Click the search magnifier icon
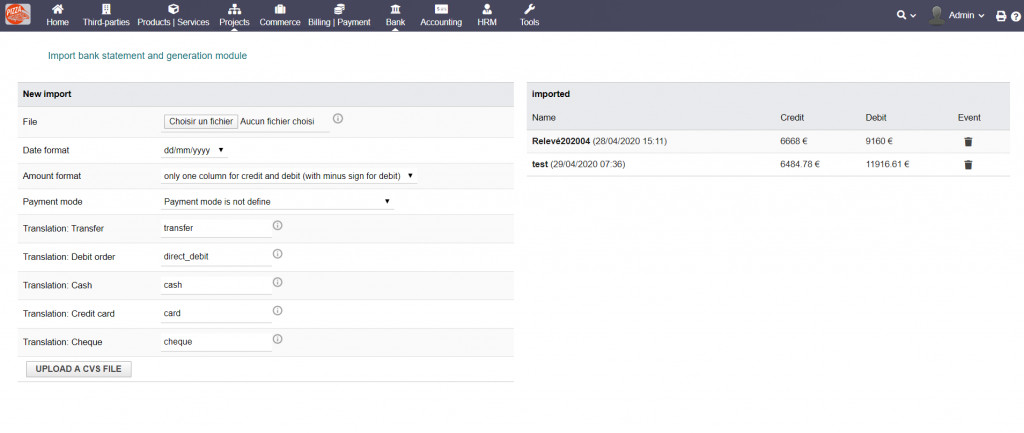The image size is (1024, 433). click(901, 15)
